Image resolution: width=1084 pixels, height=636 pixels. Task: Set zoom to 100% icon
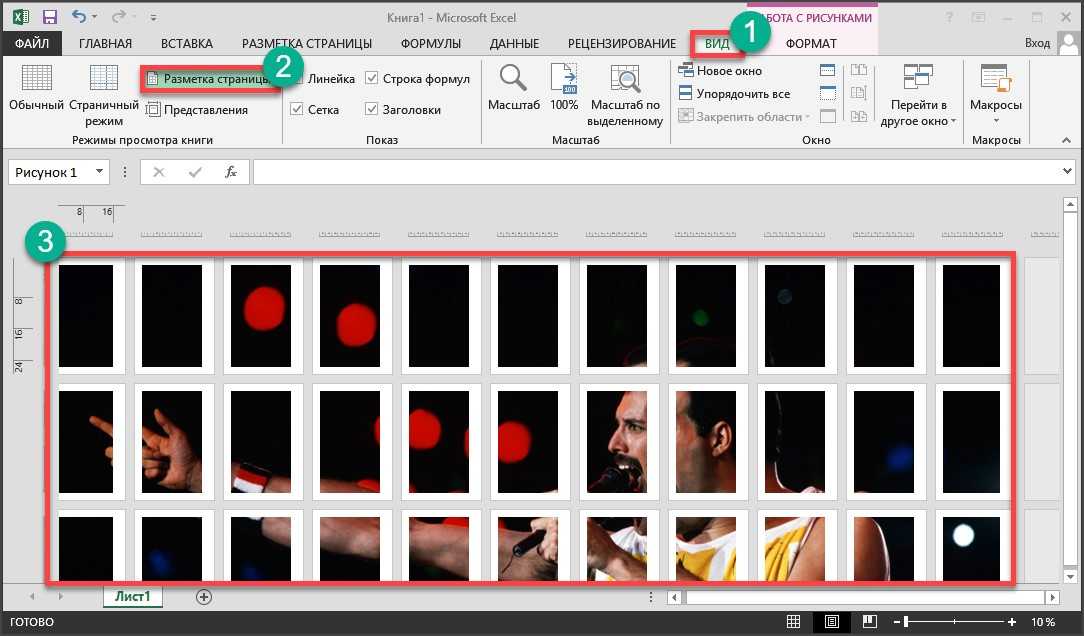click(564, 78)
